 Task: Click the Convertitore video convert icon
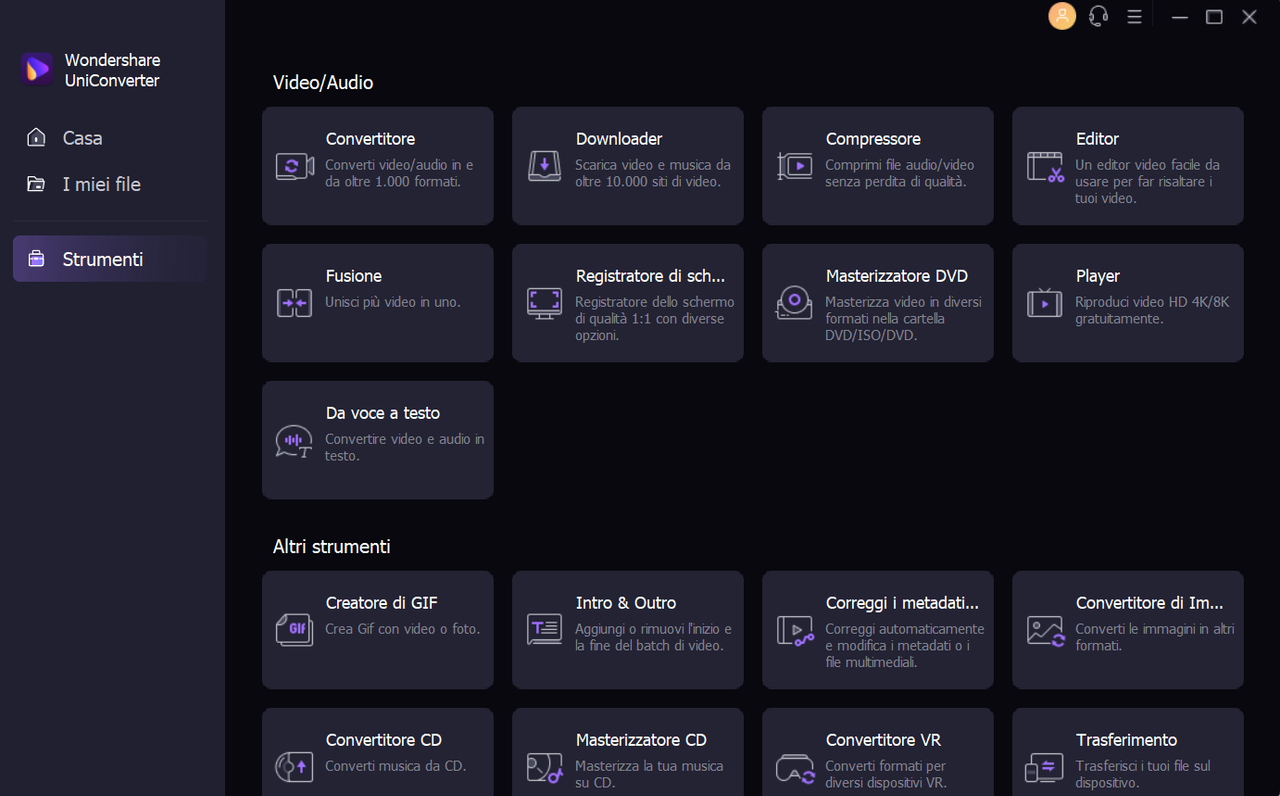tap(295, 167)
